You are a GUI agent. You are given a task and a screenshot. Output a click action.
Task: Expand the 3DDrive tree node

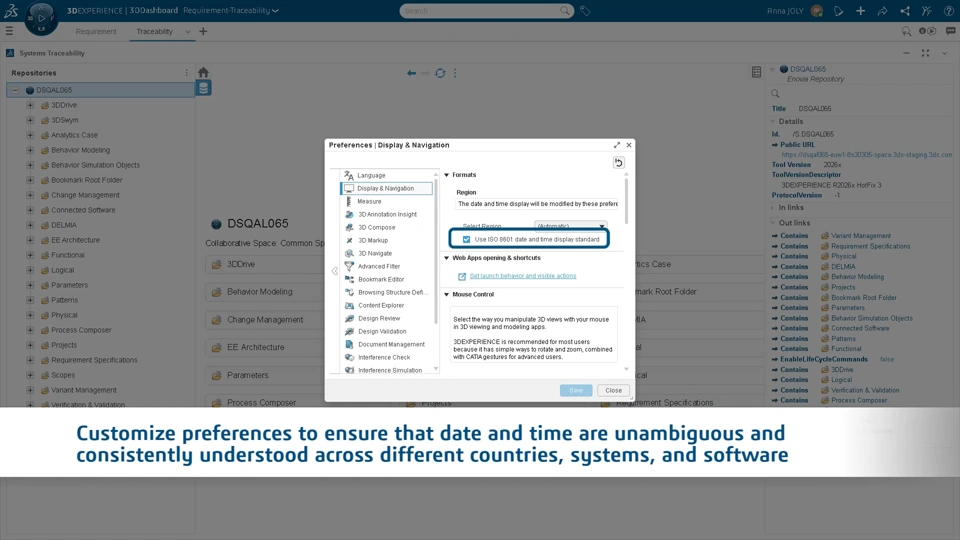tap(30, 105)
